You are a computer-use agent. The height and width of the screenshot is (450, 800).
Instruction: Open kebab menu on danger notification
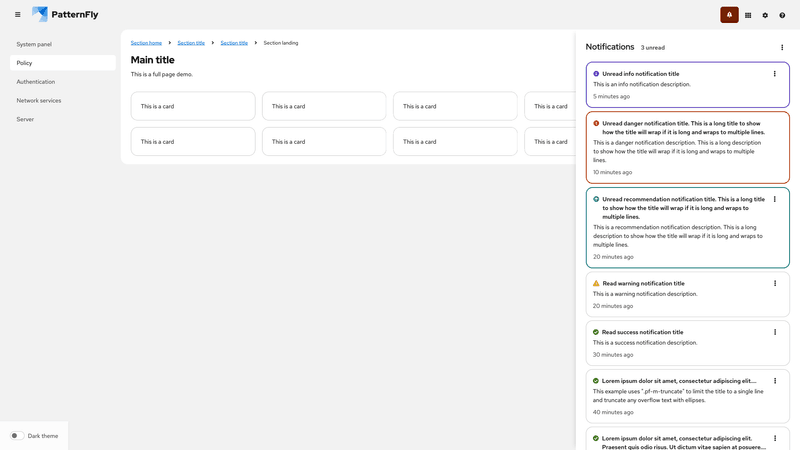tap(775, 124)
